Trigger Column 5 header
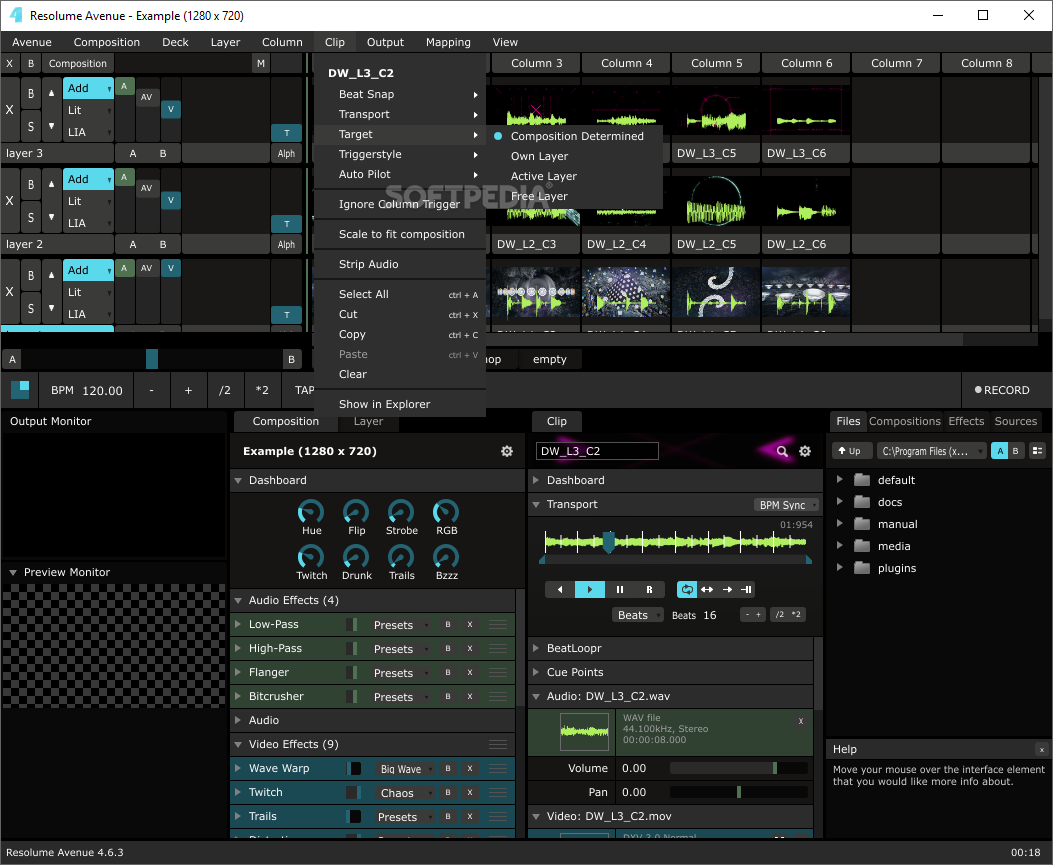1053x865 pixels. point(716,63)
